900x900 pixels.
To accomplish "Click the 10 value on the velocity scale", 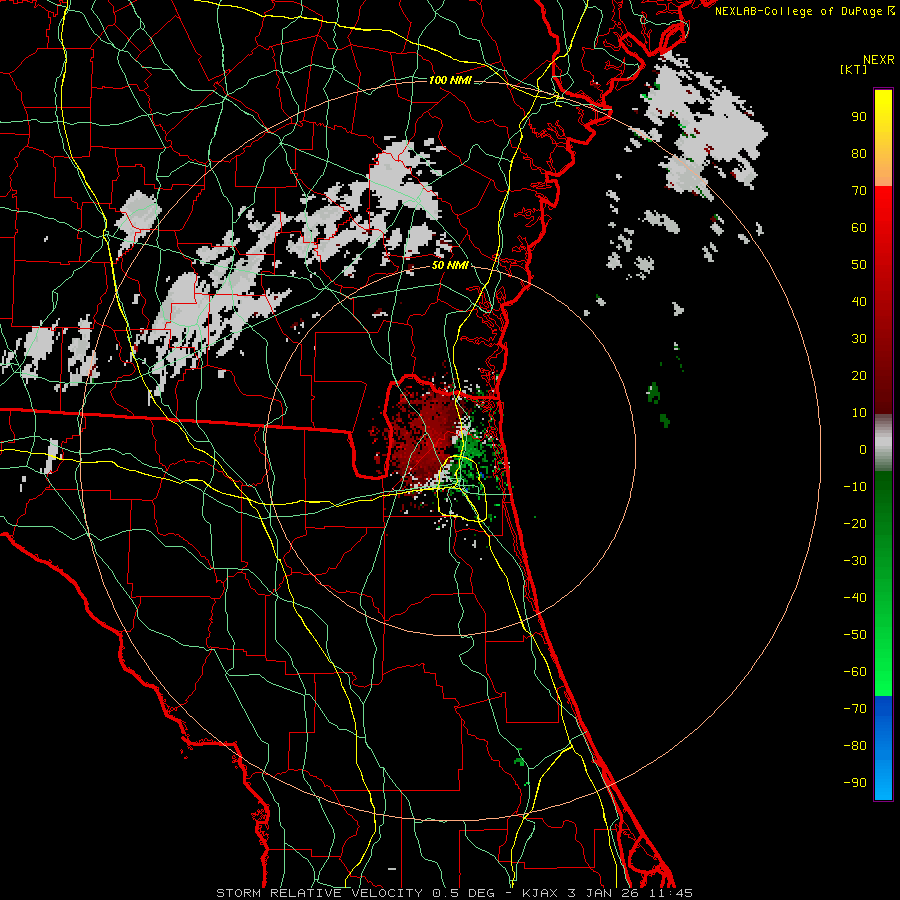I will (x=859, y=413).
